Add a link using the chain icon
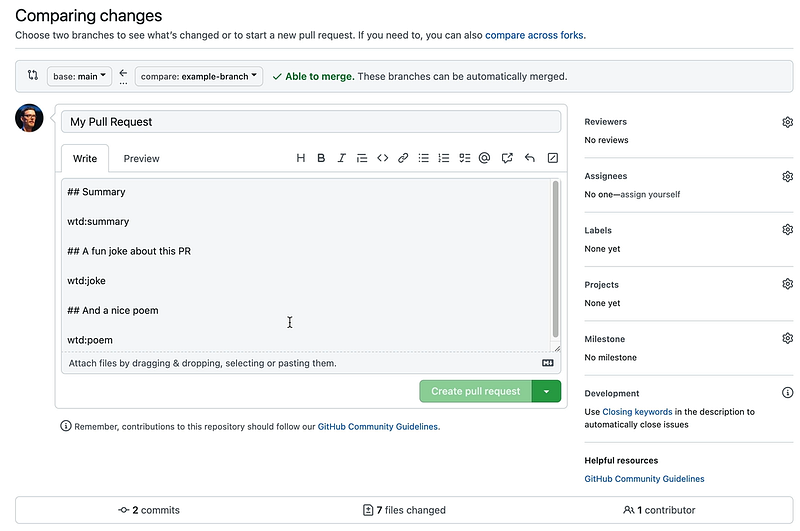800x531 pixels. 403,158
